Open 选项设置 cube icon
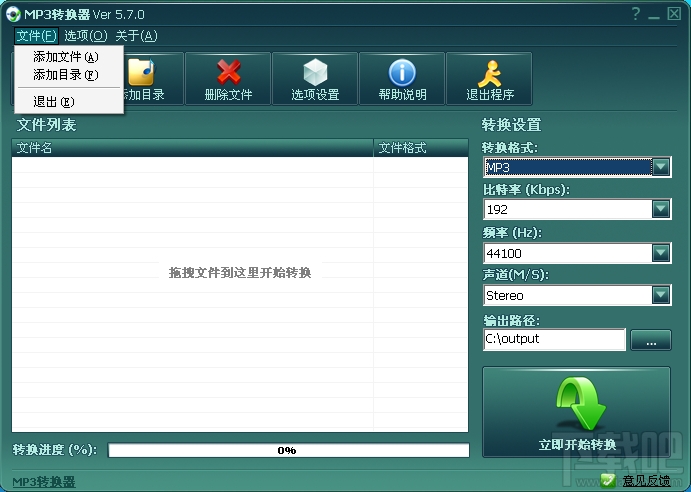 (x=315, y=72)
